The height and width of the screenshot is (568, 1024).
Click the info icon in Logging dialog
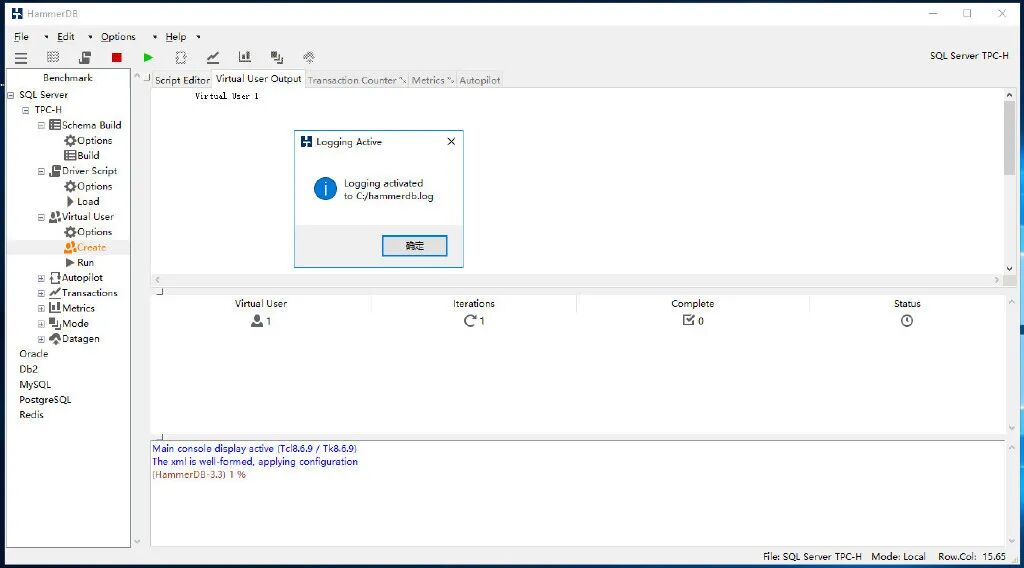325,189
